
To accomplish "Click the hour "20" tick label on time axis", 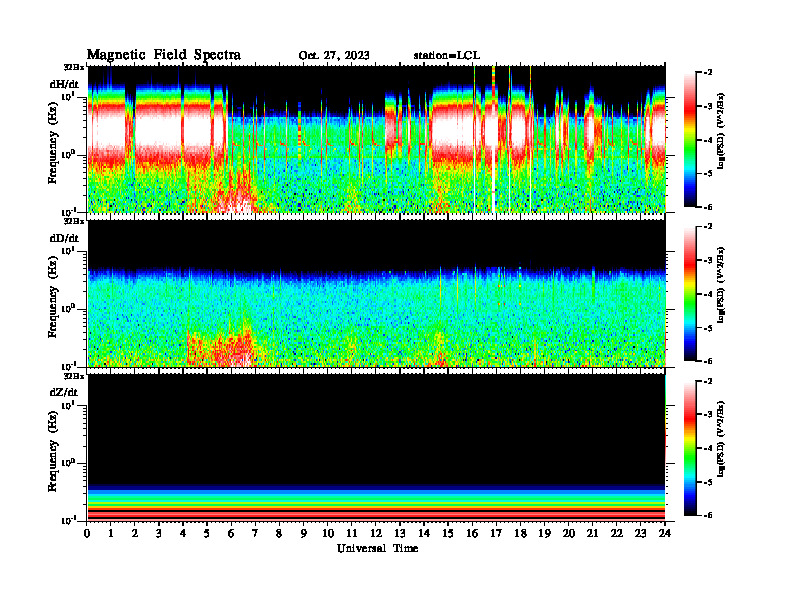I will [x=569, y=533].
